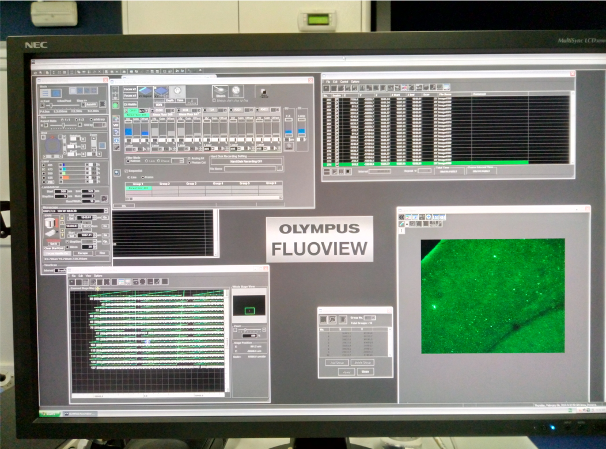Screen dimensions: 606x449
Task: Select the Line filter mode radio button
Action: [147, 161]
